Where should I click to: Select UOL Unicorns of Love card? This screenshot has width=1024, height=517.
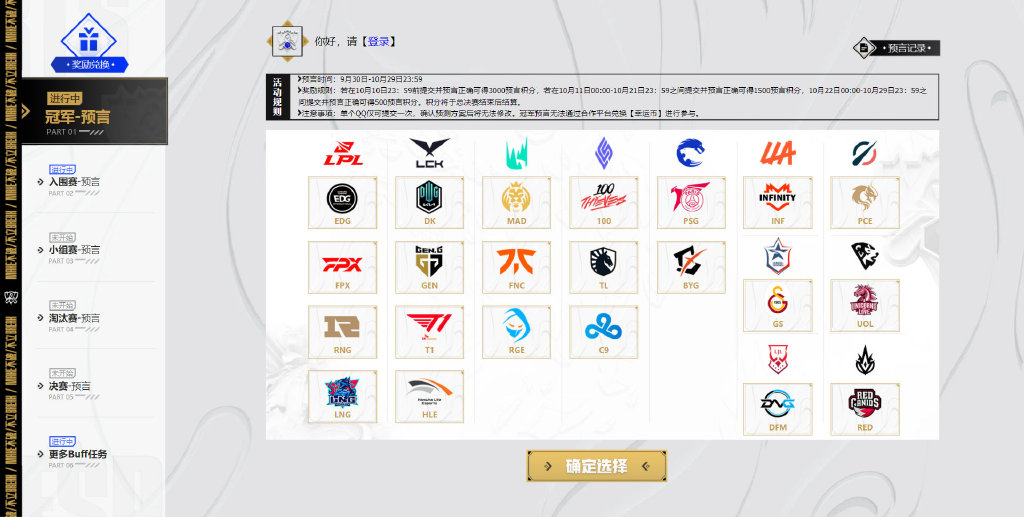[x=865, y=306]
